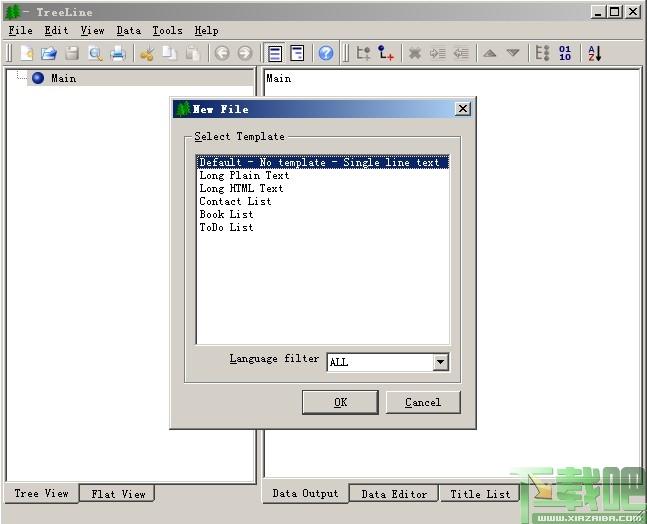
Task: Click the Configure Data Types tree icon
Action: 542,53
